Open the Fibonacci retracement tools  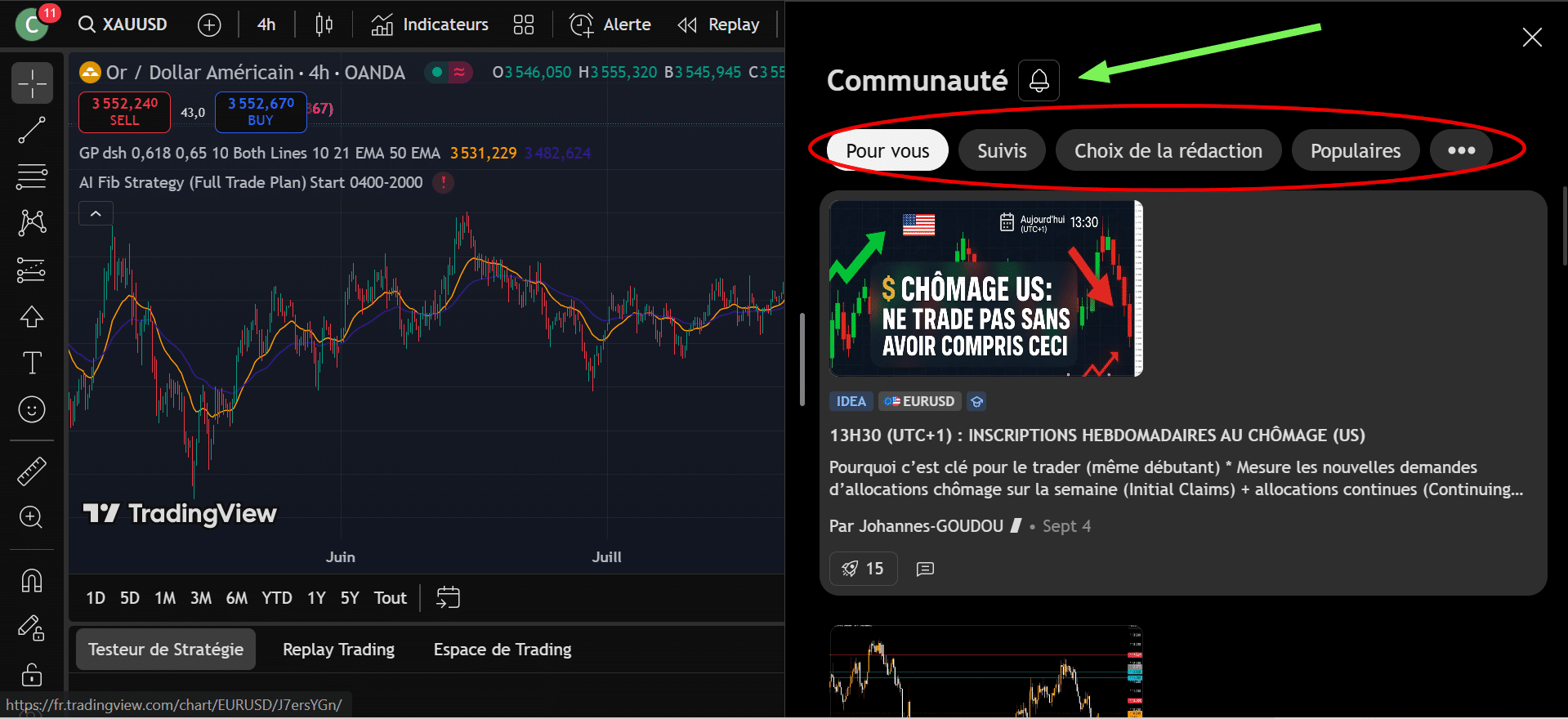[32, 176]
